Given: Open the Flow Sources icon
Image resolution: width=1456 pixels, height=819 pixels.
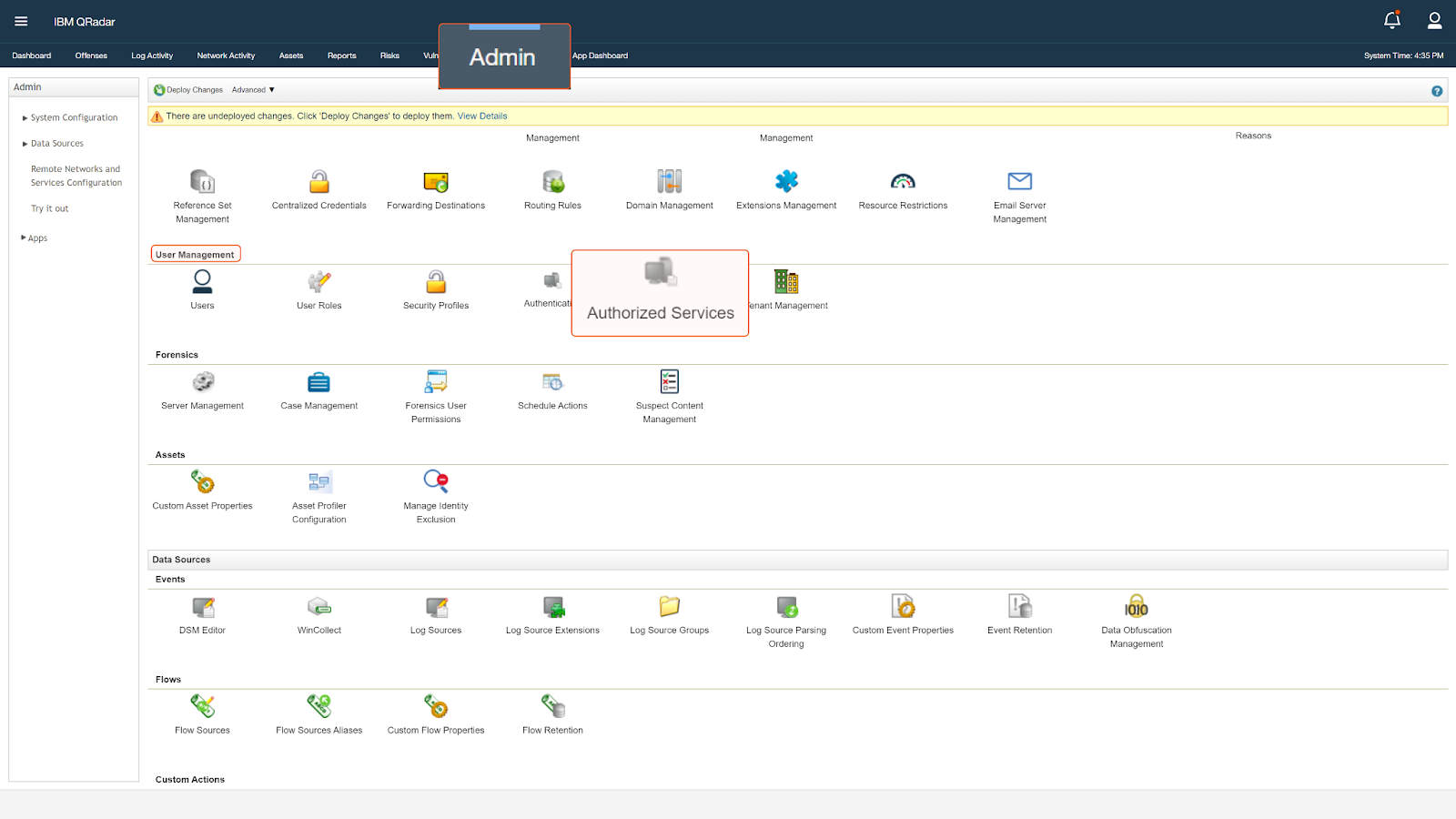Looking at the screenshot, I should coord(202,707).
